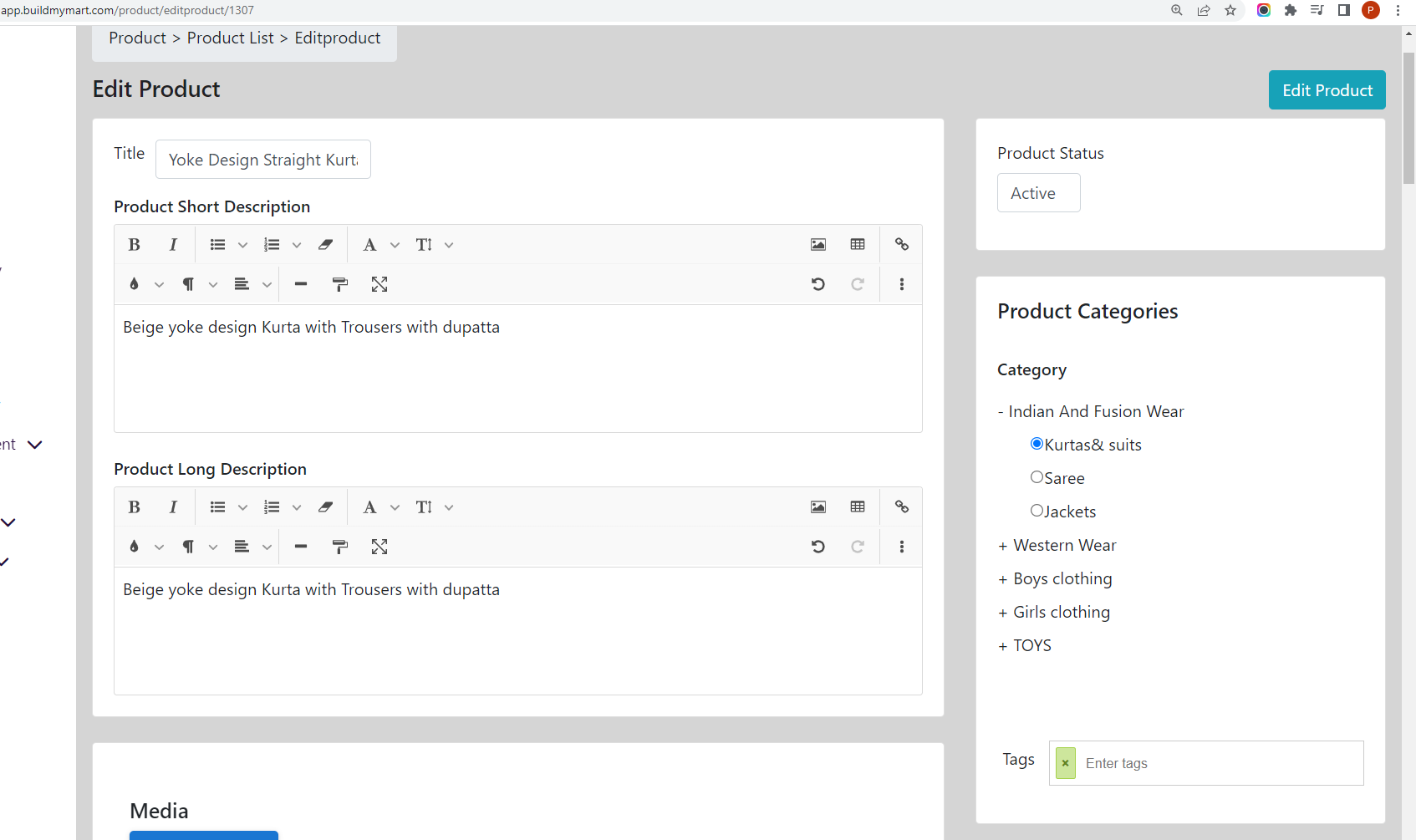Screen dimensions: 1416x840
Task: Open unordered list dropdown arrow in Short Description toolbar
Action: tap(243, 245)
